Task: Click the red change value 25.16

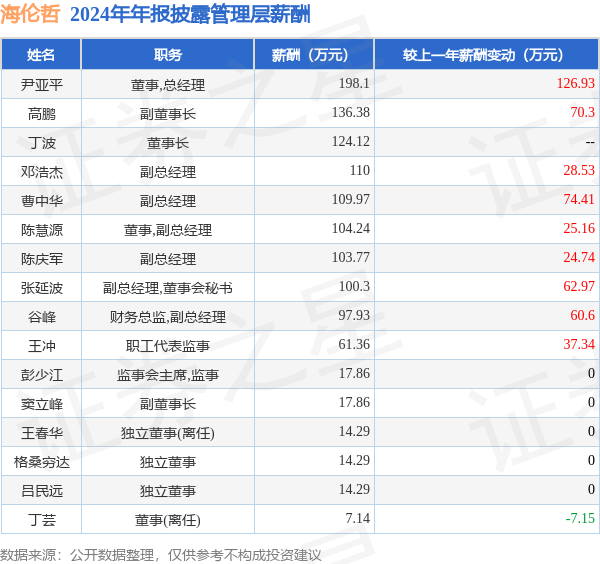Action: tap(579, 228)
